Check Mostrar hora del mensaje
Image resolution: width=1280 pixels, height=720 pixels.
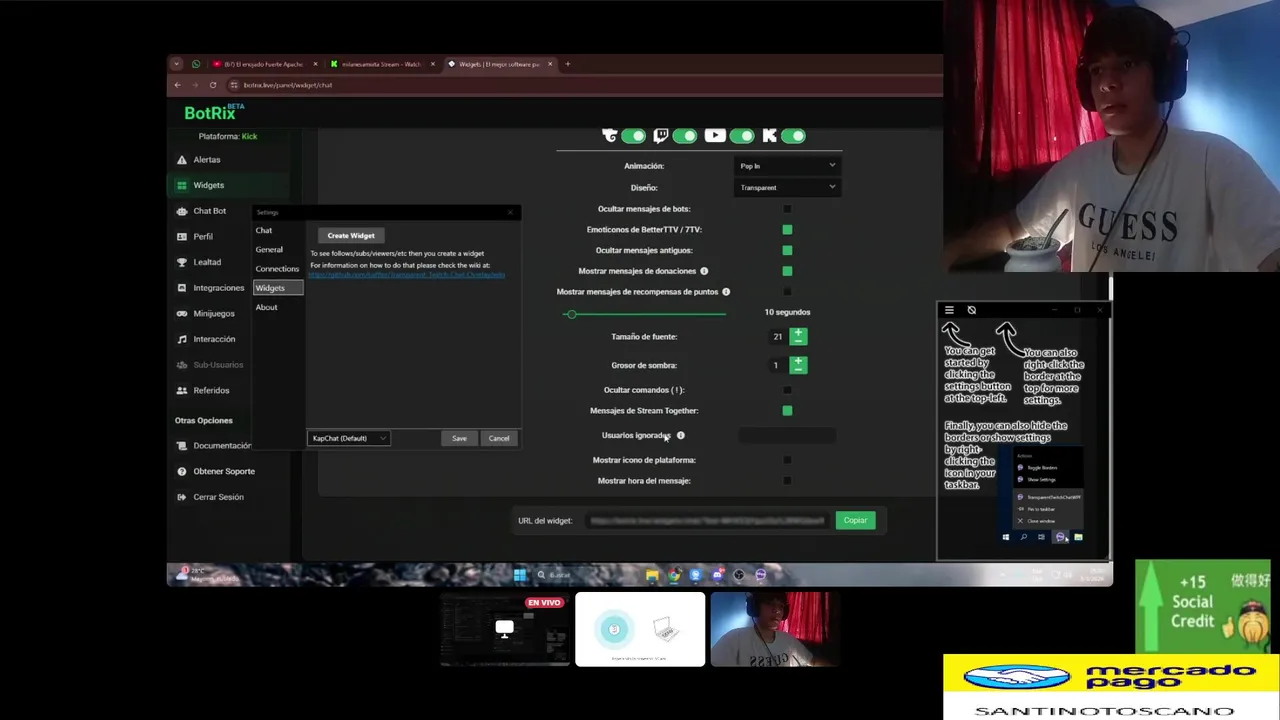tap(787, 481)
